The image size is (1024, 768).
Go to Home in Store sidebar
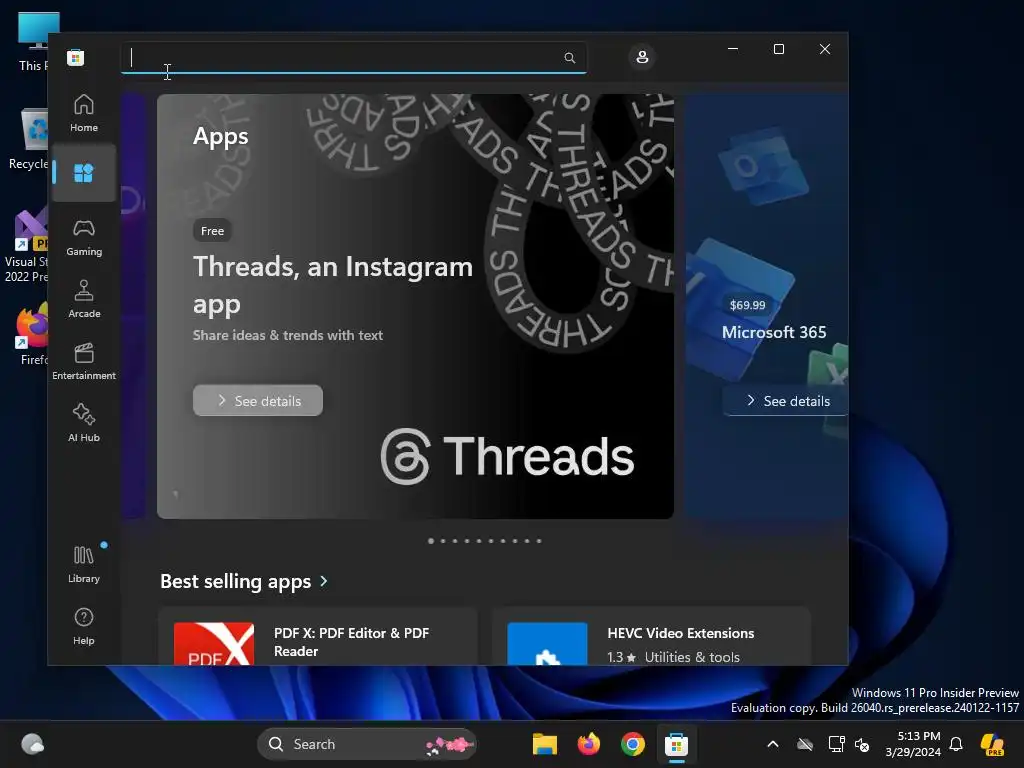pos(84,113)
